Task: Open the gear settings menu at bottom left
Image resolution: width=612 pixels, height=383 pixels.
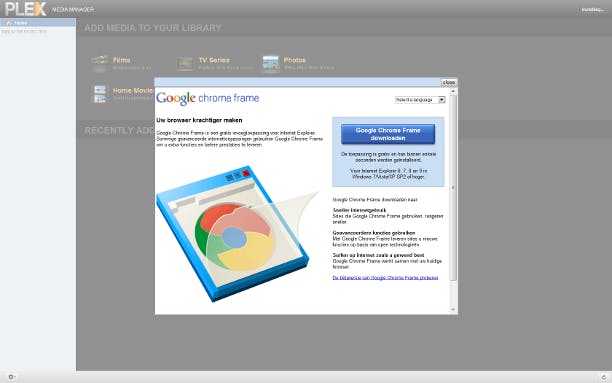Action: pos(11,377)
